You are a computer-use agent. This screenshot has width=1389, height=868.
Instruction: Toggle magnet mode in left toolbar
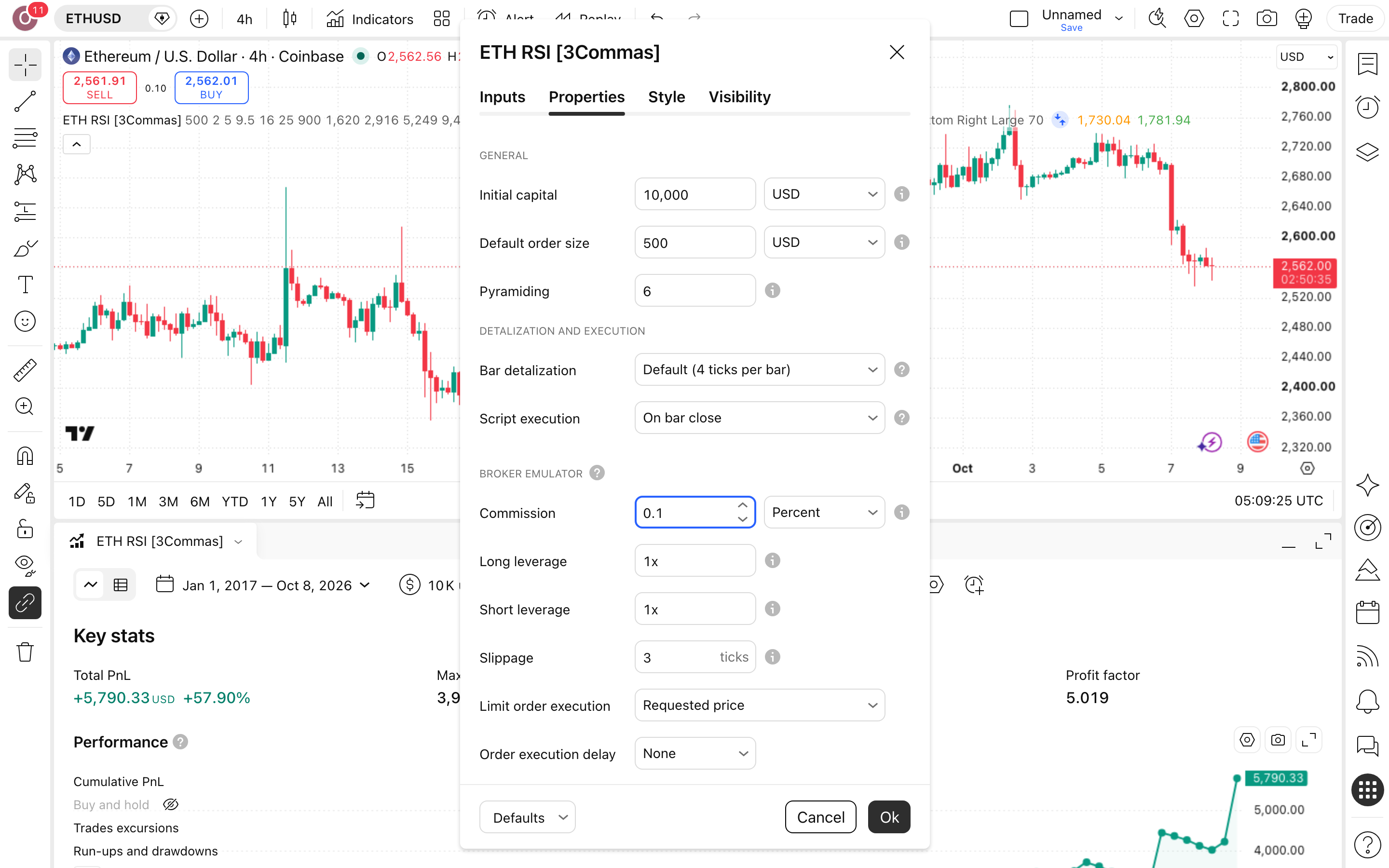point(25,456)
